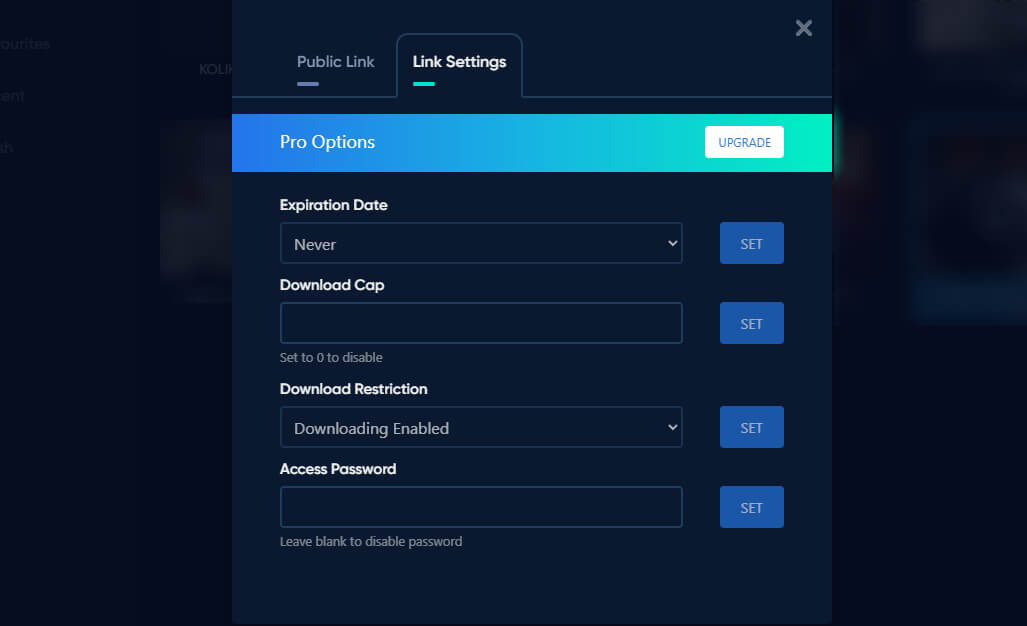The height and width of the screenshot is (626, 1027).
Task: Click Set button for Download Cap
Action: coord(751,323)
